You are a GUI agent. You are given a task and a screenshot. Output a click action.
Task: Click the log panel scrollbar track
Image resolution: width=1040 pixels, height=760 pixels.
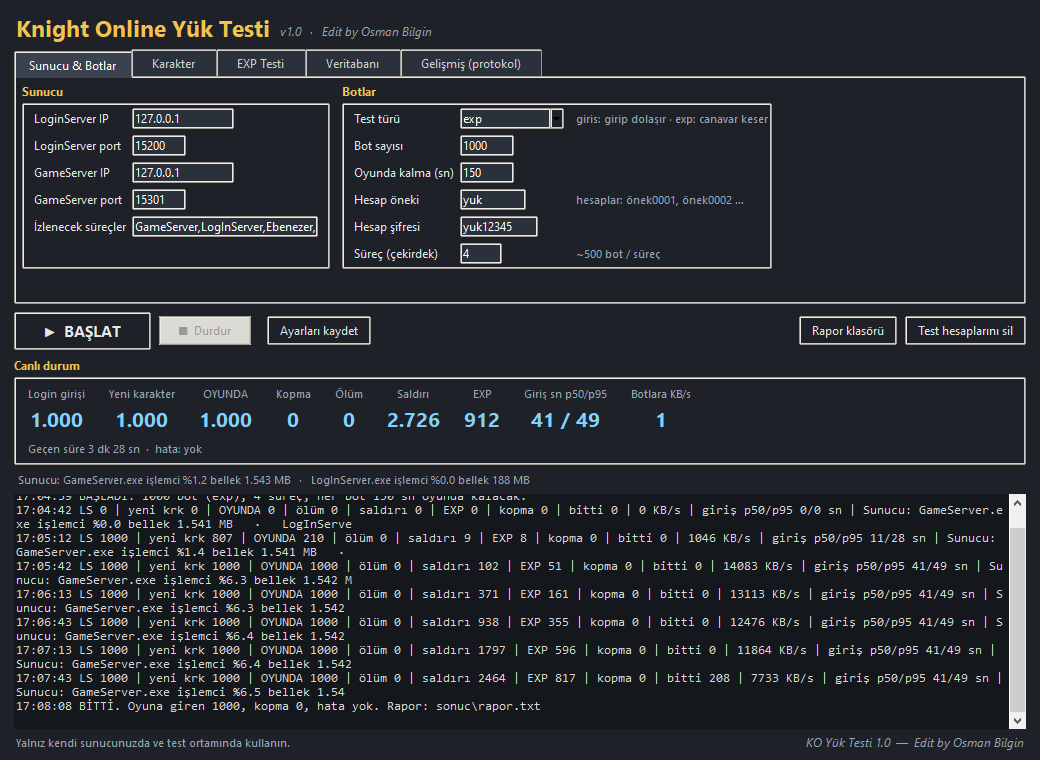click(x=1017, y=611)
